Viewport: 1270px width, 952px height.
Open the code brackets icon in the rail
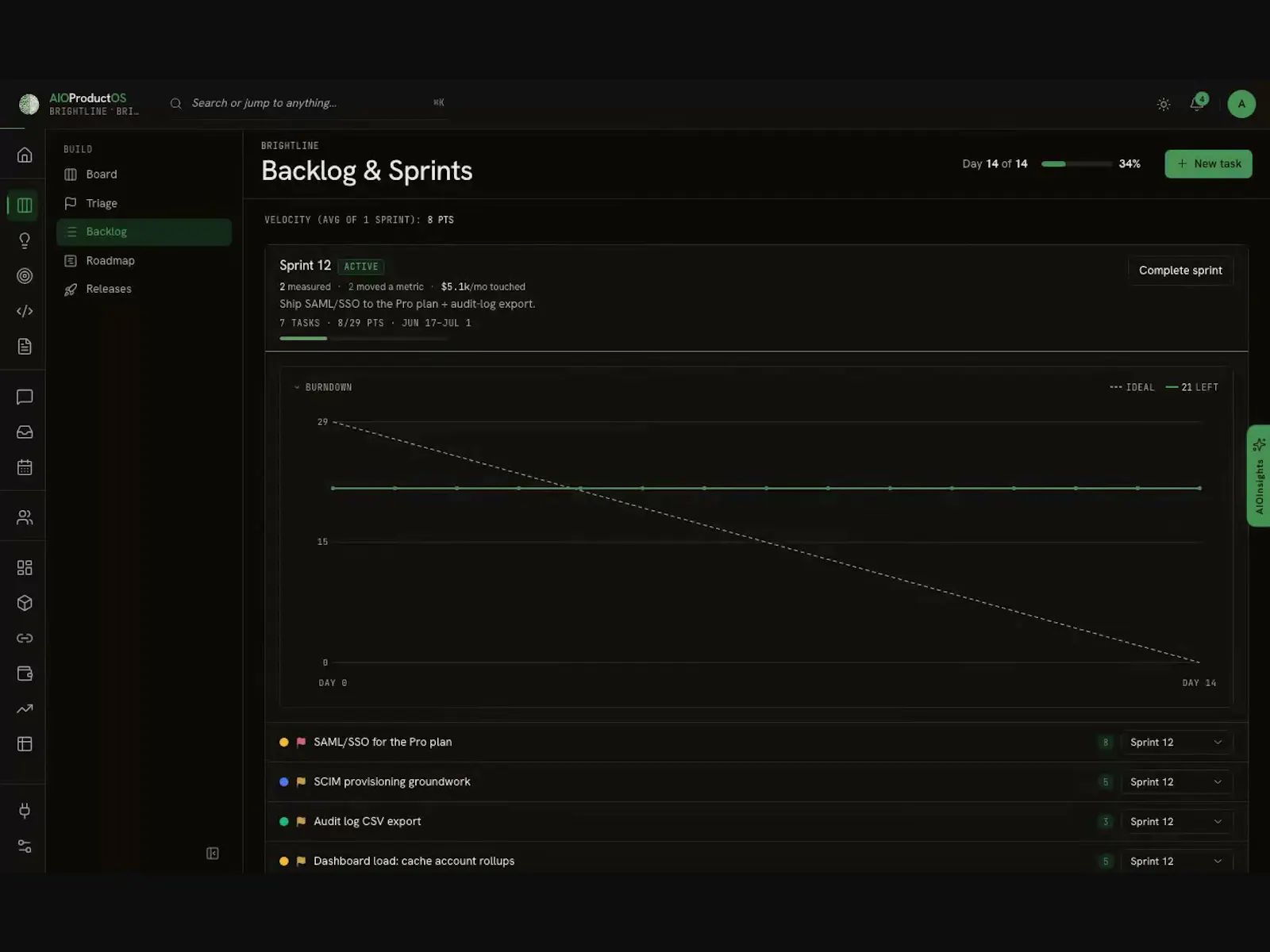click(25, 311)
